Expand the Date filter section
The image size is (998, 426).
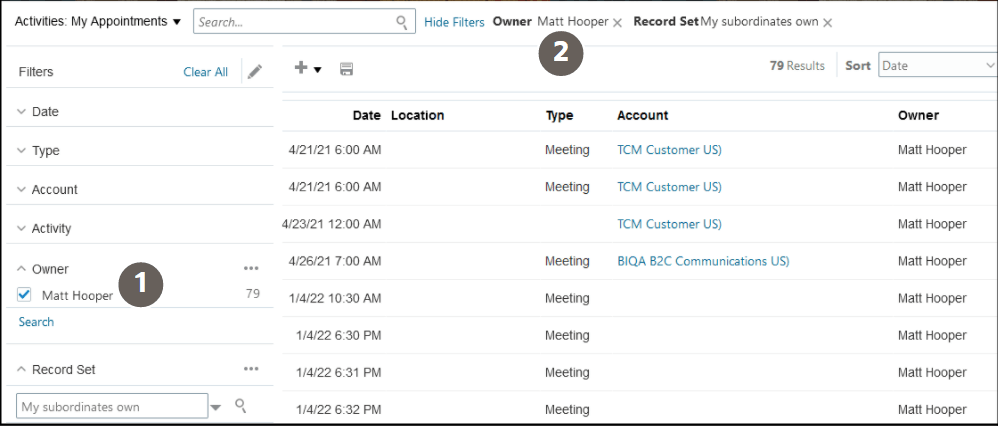(x=21, y=112)
